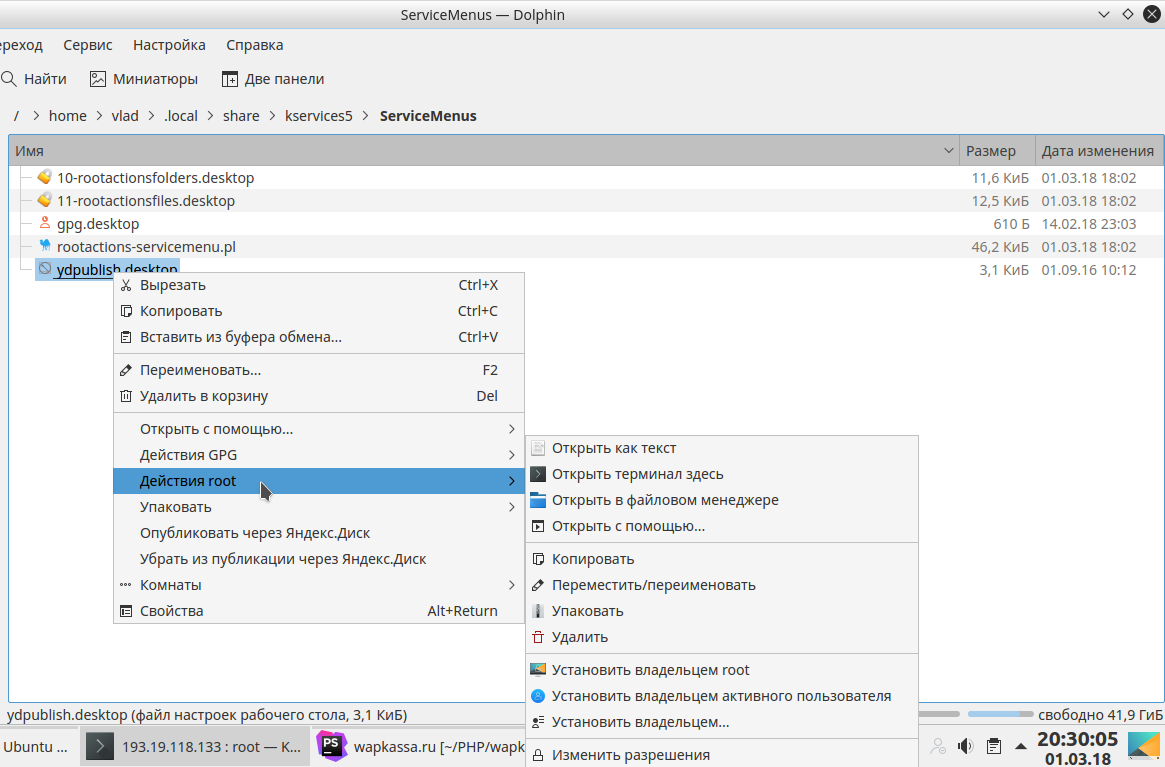Click the archive icon beside Упаковать in submenu

pyautogui.click(x=538, y=611)
